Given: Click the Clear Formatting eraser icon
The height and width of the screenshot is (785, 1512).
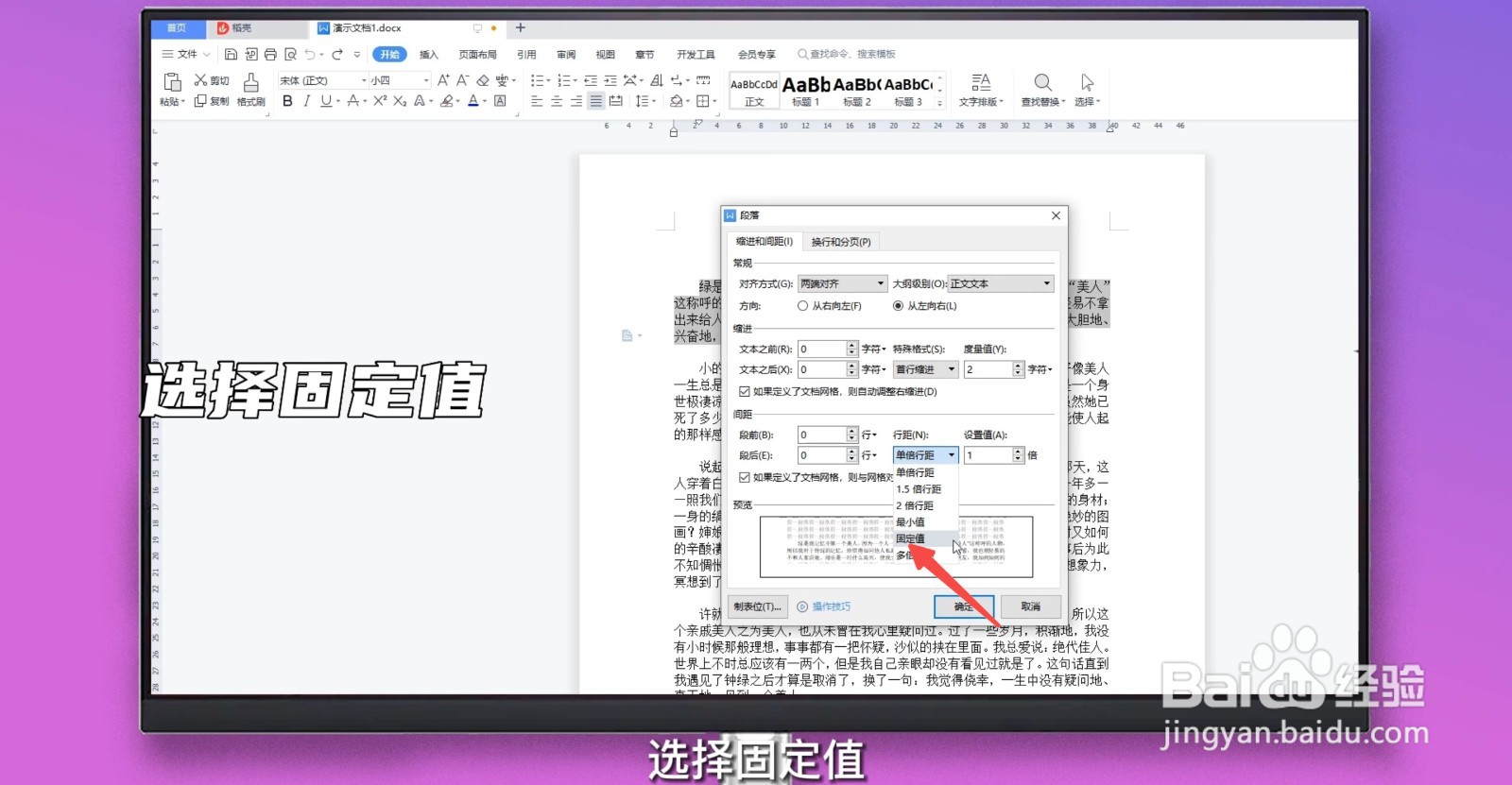Looking at the screenshot, I should (x=483, y=80).
